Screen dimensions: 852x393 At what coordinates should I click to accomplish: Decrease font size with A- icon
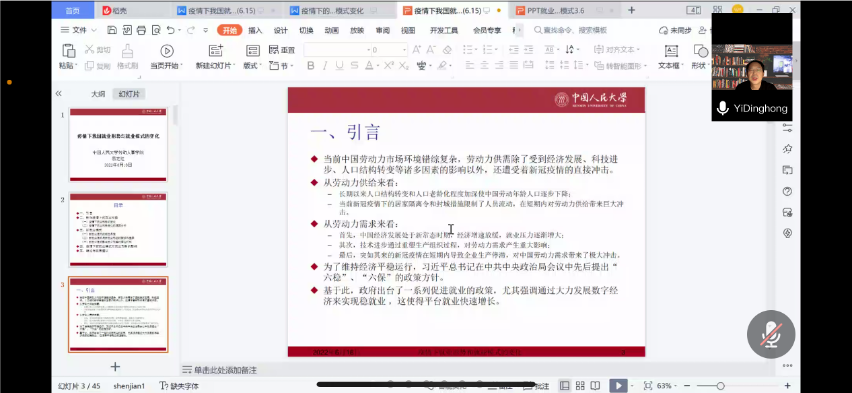pyautogui.click(x=431, y=49)
